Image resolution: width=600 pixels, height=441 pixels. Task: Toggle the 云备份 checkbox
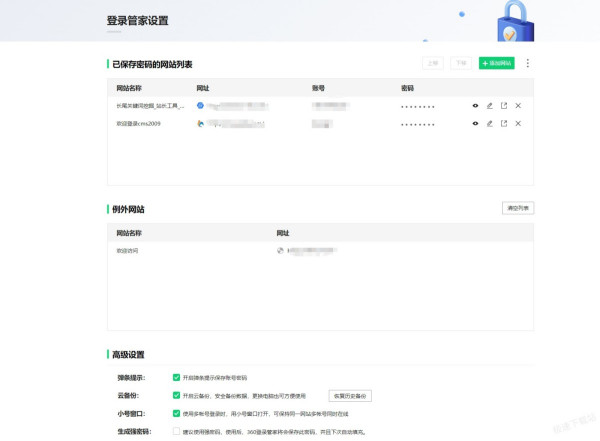176,395
